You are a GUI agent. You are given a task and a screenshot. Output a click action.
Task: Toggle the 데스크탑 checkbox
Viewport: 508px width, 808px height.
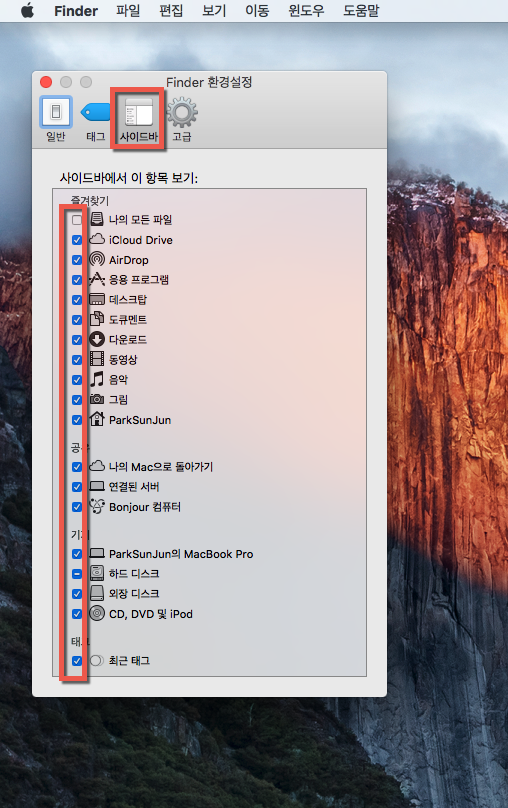pyautogui.click(x=77, y=300)
